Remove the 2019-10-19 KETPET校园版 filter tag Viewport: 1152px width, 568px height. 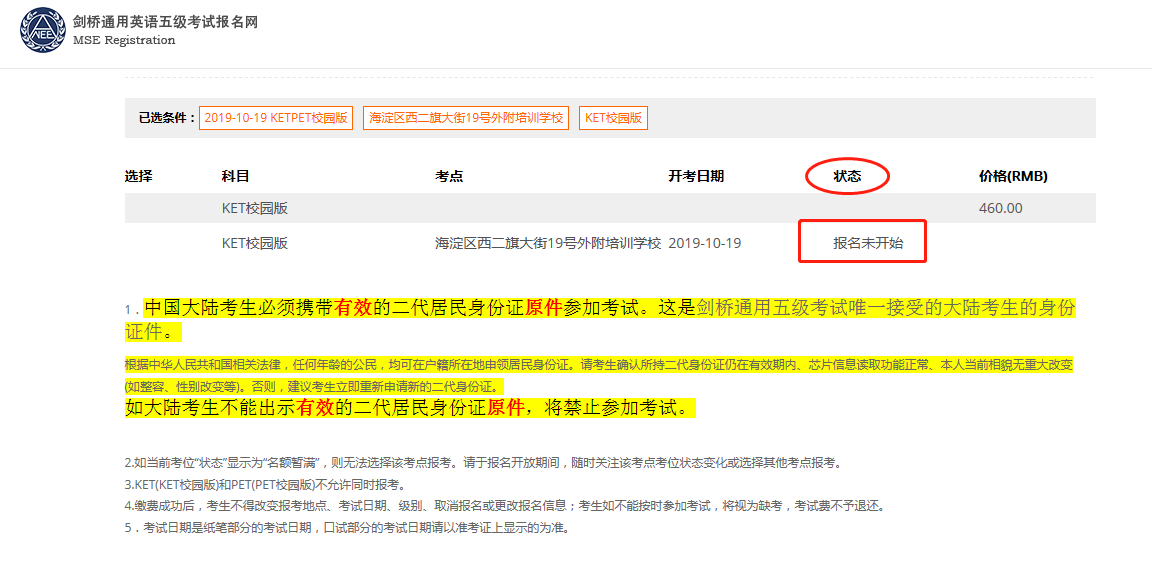[x=276, y=118]
